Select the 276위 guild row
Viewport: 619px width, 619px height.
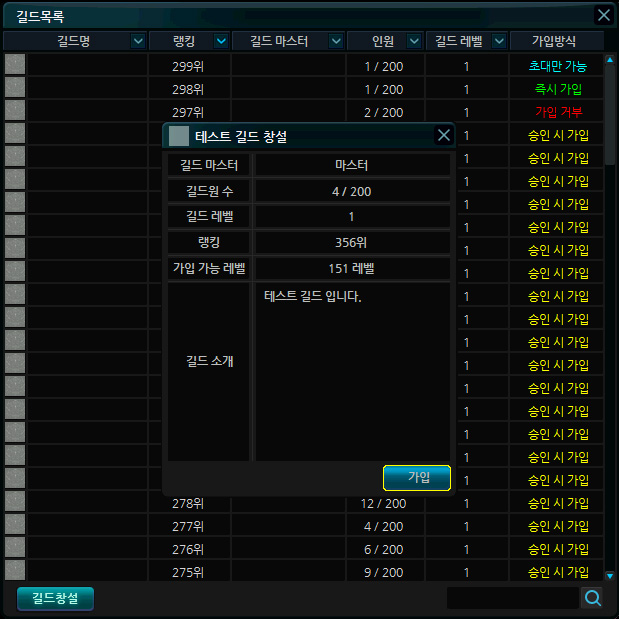(300, 549)
